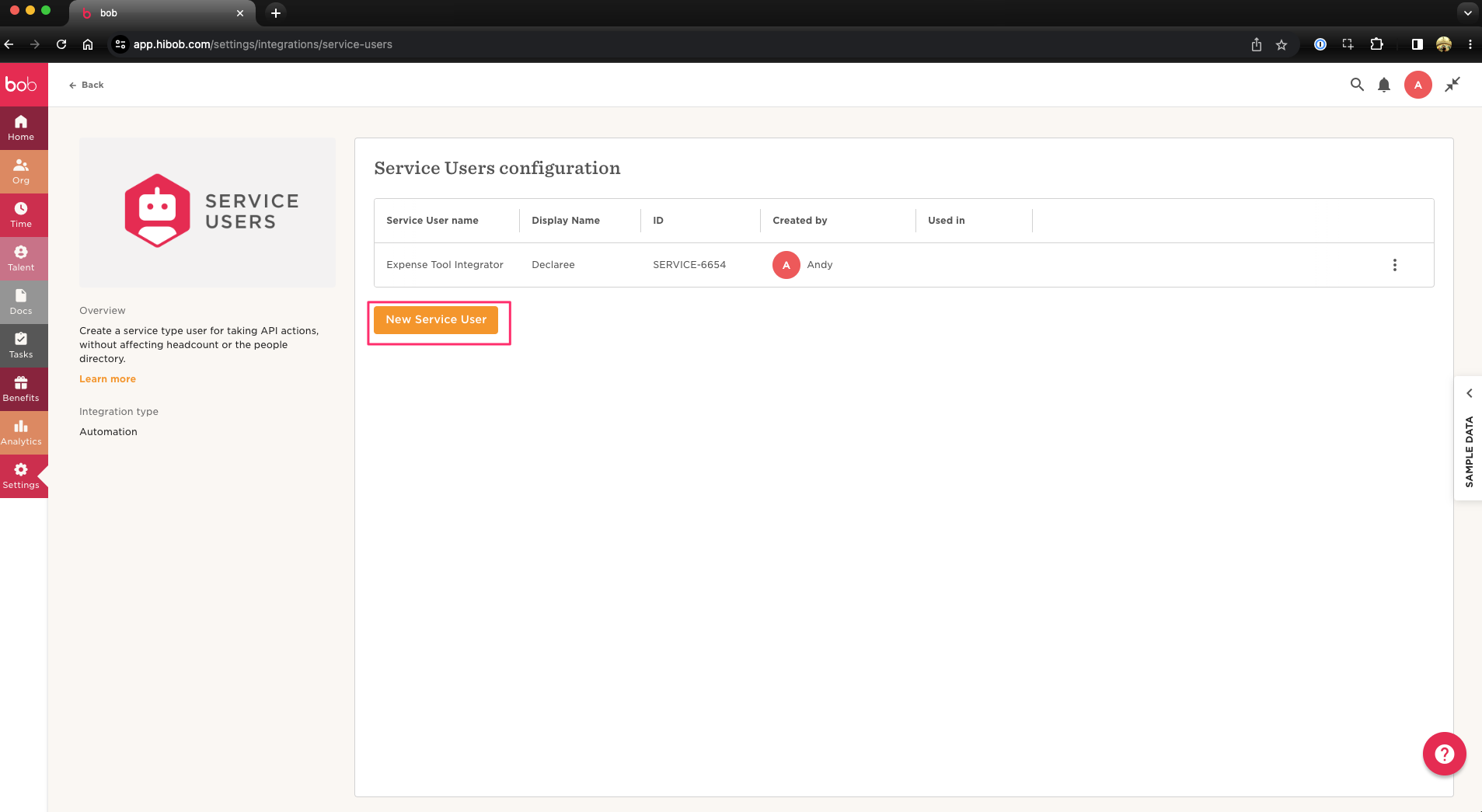Go to Org in the sidebar
This screenshot has width=1482, height=812.
pos(21,171)
